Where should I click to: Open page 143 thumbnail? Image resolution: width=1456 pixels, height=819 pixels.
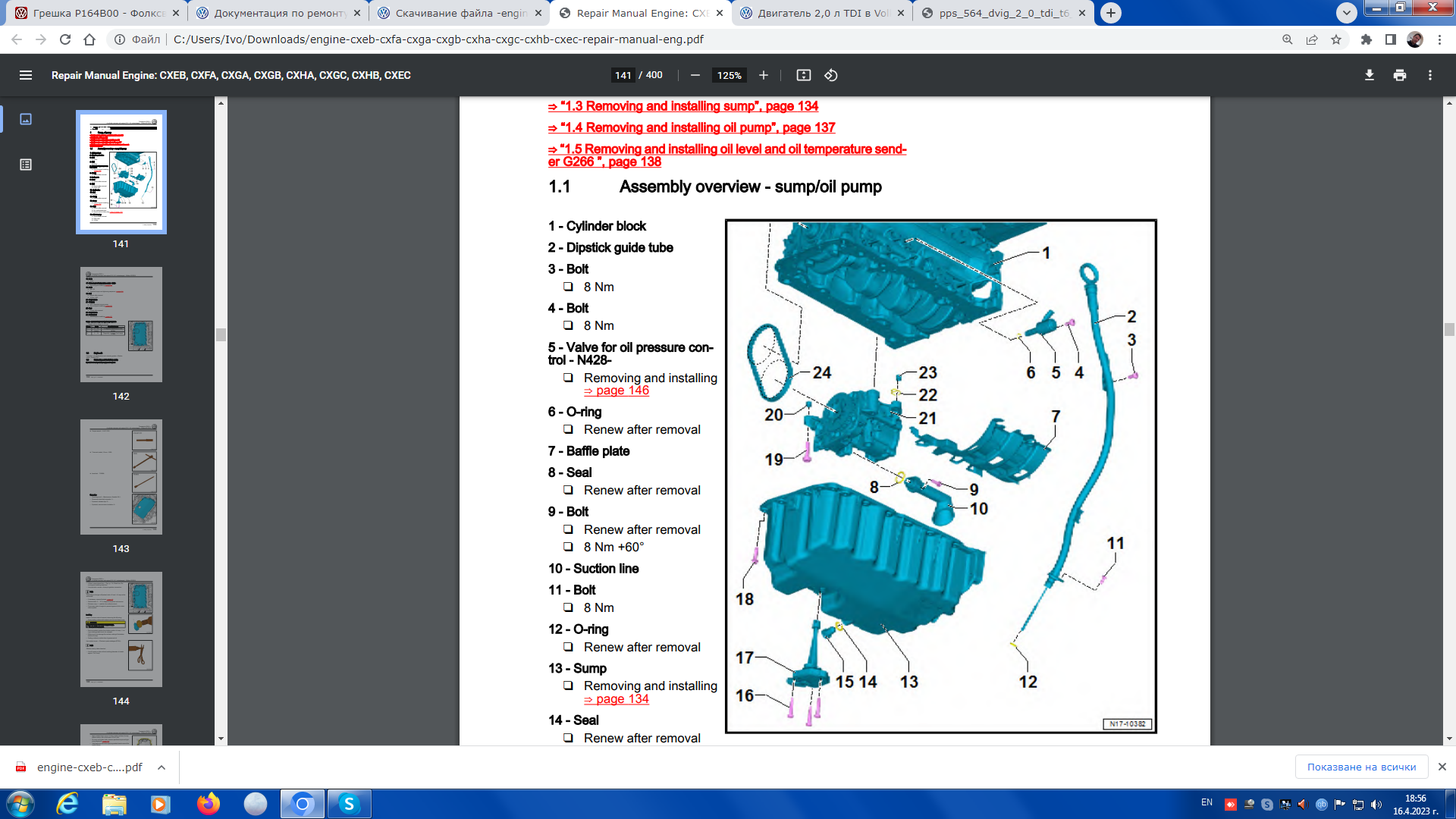[x=121, y=477]
